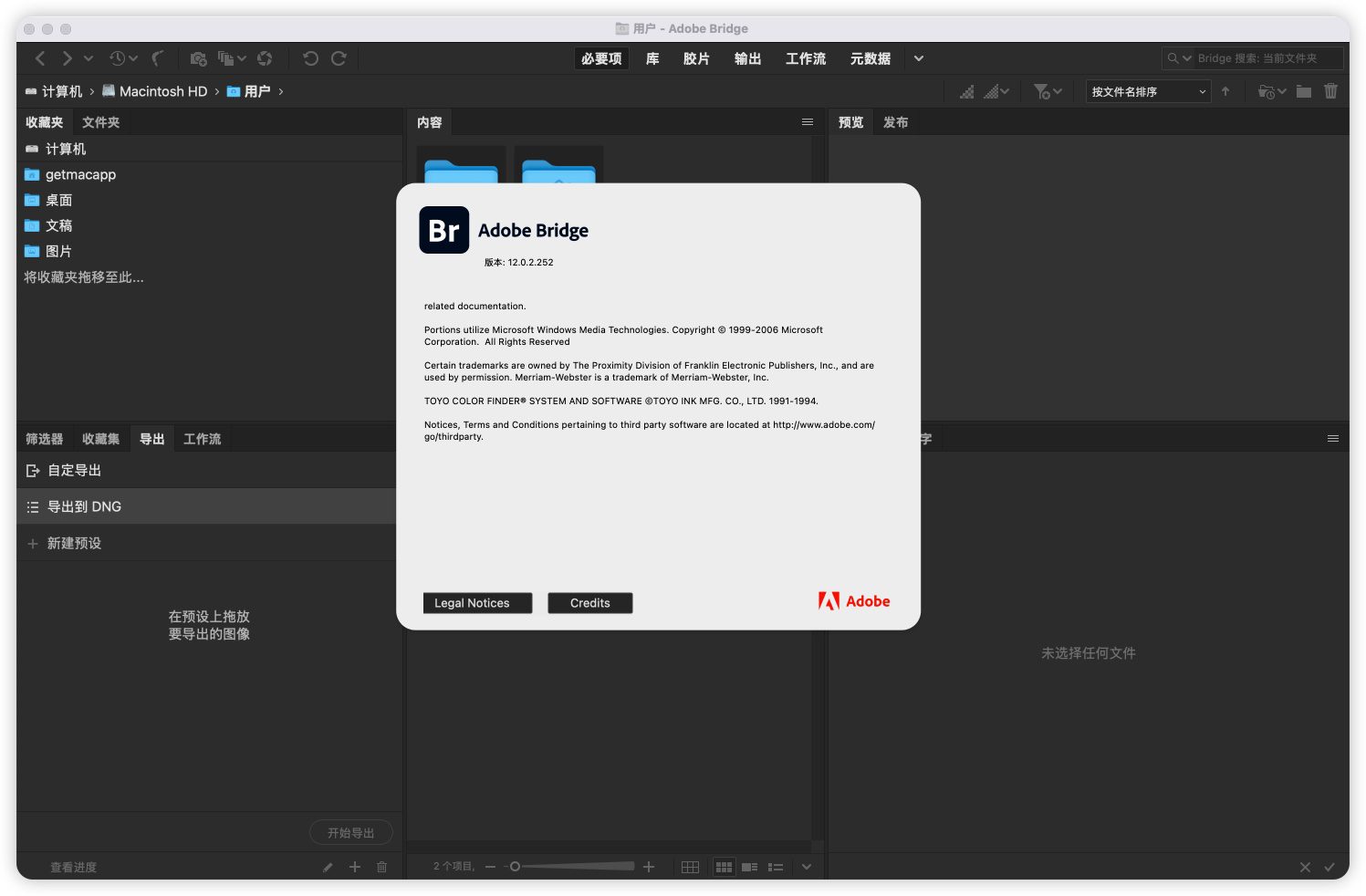Open the recent files clock menu

click(123, 58)
